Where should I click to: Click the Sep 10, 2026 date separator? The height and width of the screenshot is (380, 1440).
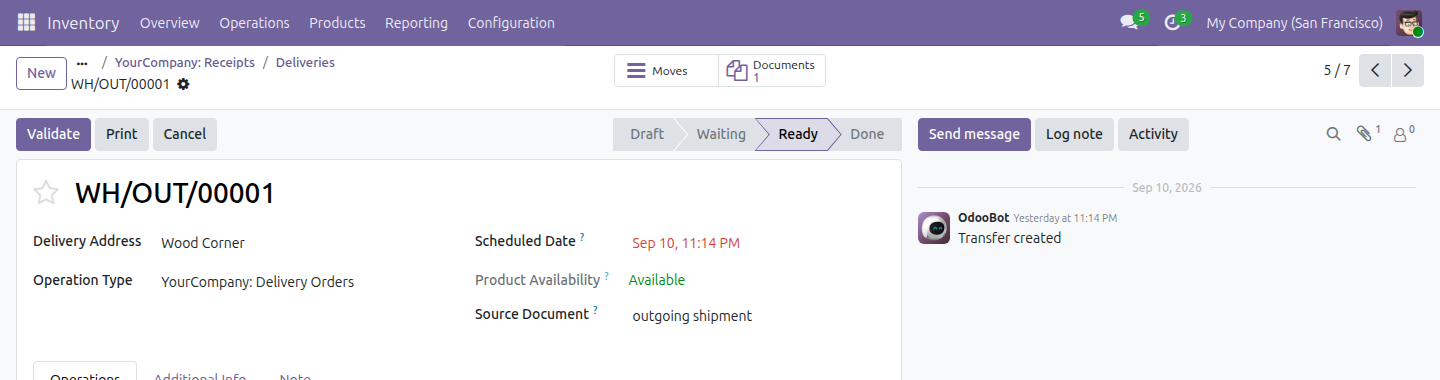coord(1167,187)
